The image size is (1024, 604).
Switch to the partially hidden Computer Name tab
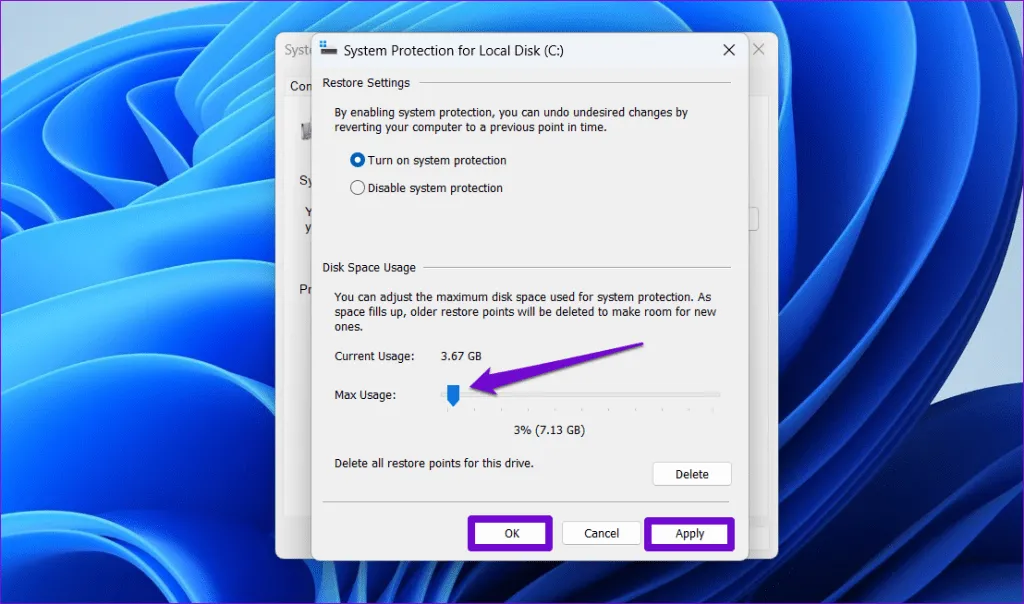pos(300,86)
